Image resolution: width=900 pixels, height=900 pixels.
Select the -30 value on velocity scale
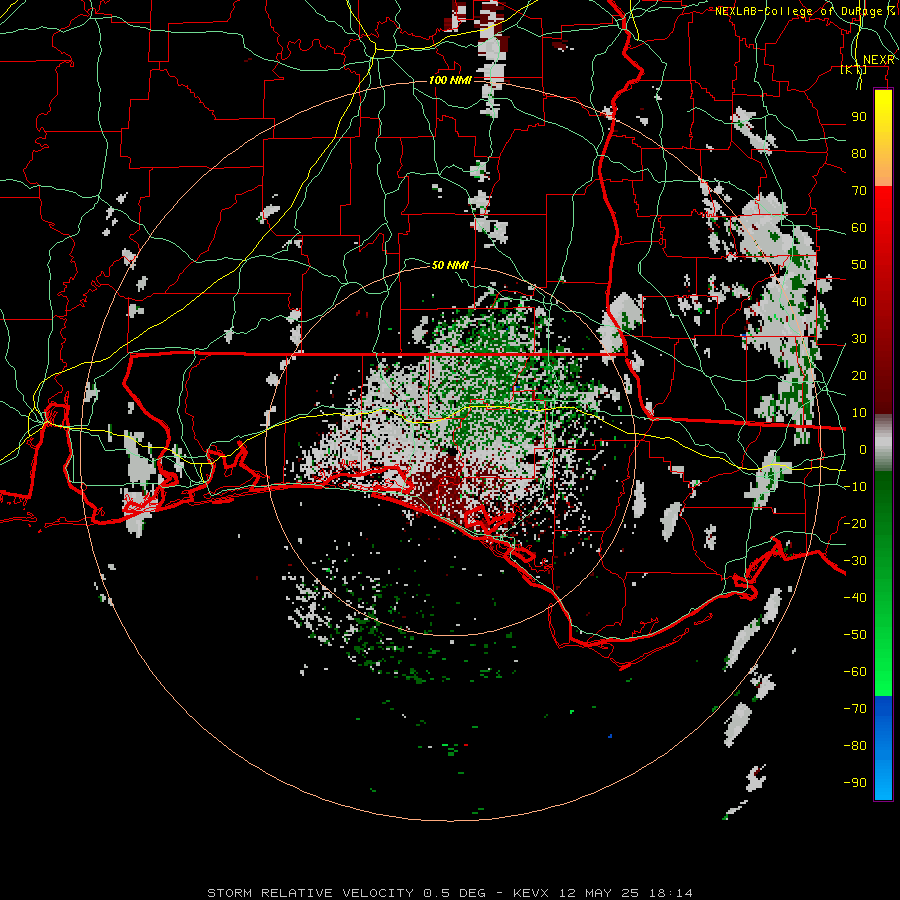[x=855, y=561]
